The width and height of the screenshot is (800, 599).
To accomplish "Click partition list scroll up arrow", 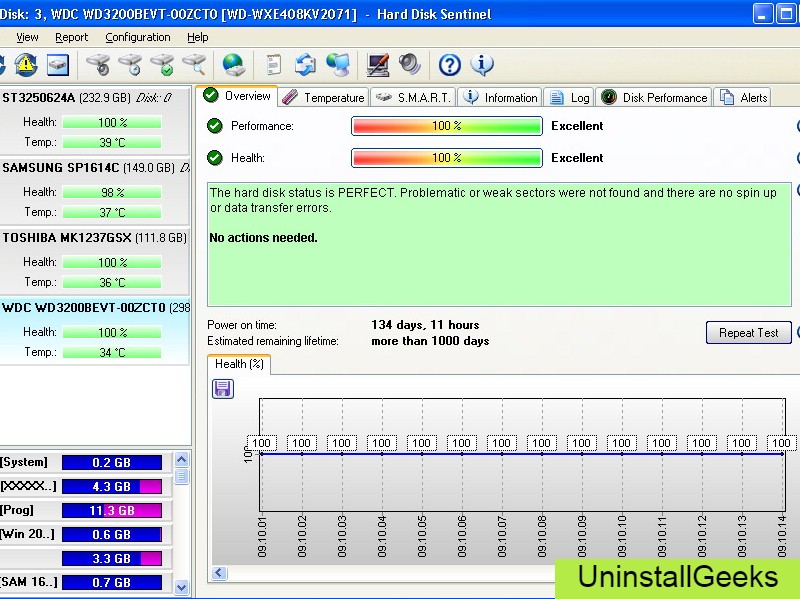I will tap(182, 460).
